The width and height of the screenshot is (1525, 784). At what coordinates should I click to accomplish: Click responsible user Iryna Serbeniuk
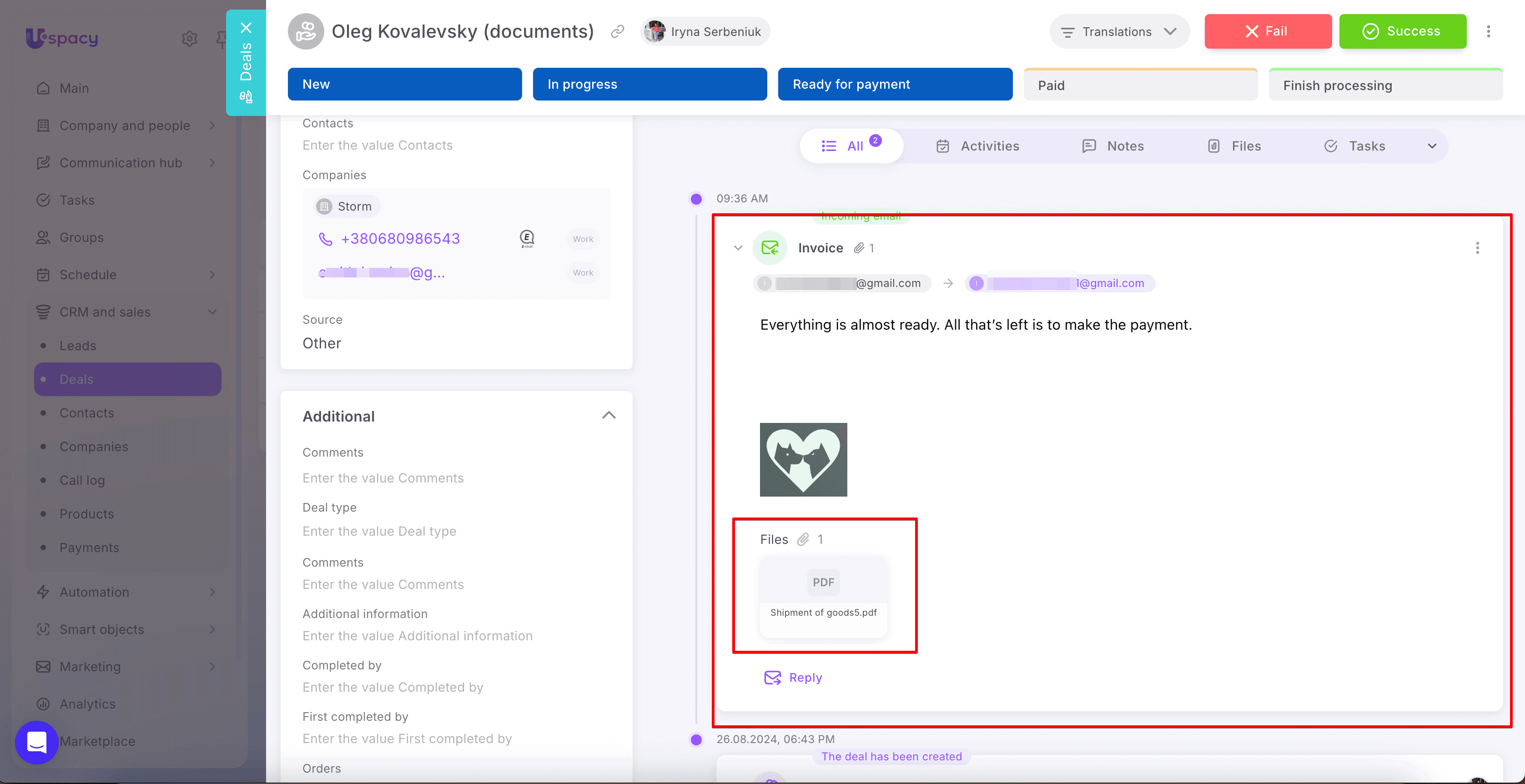(x=705, y=31)
